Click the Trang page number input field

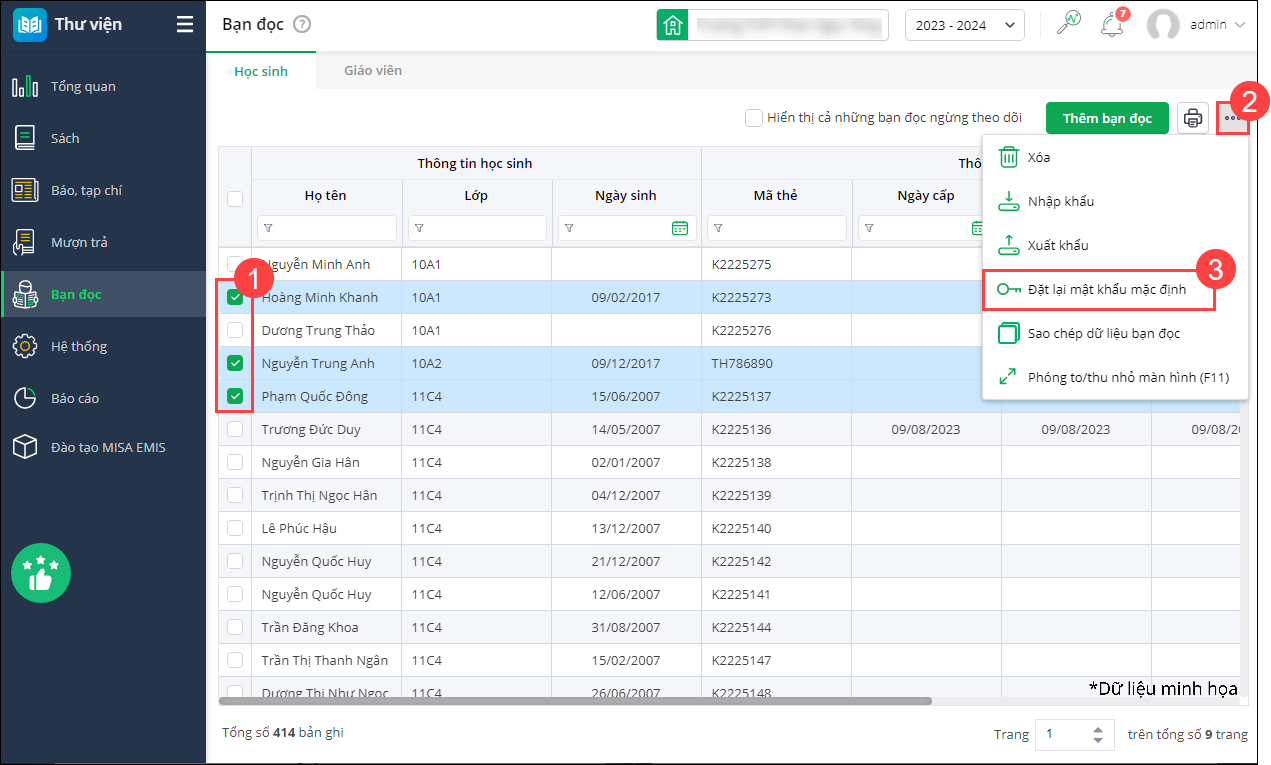(1061, 734)
